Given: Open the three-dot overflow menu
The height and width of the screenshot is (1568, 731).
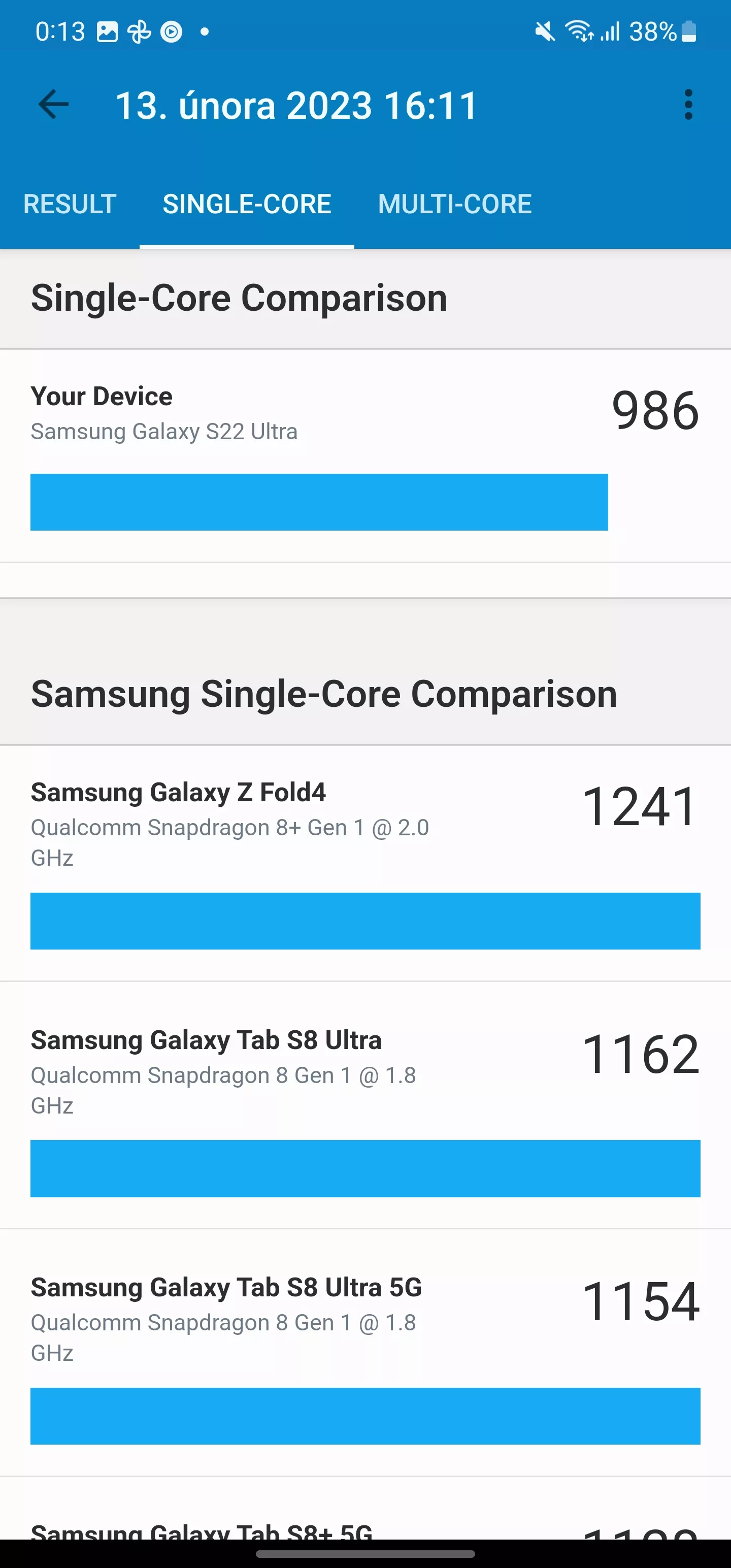Looking at the screenshot, I should click(688, 105).
